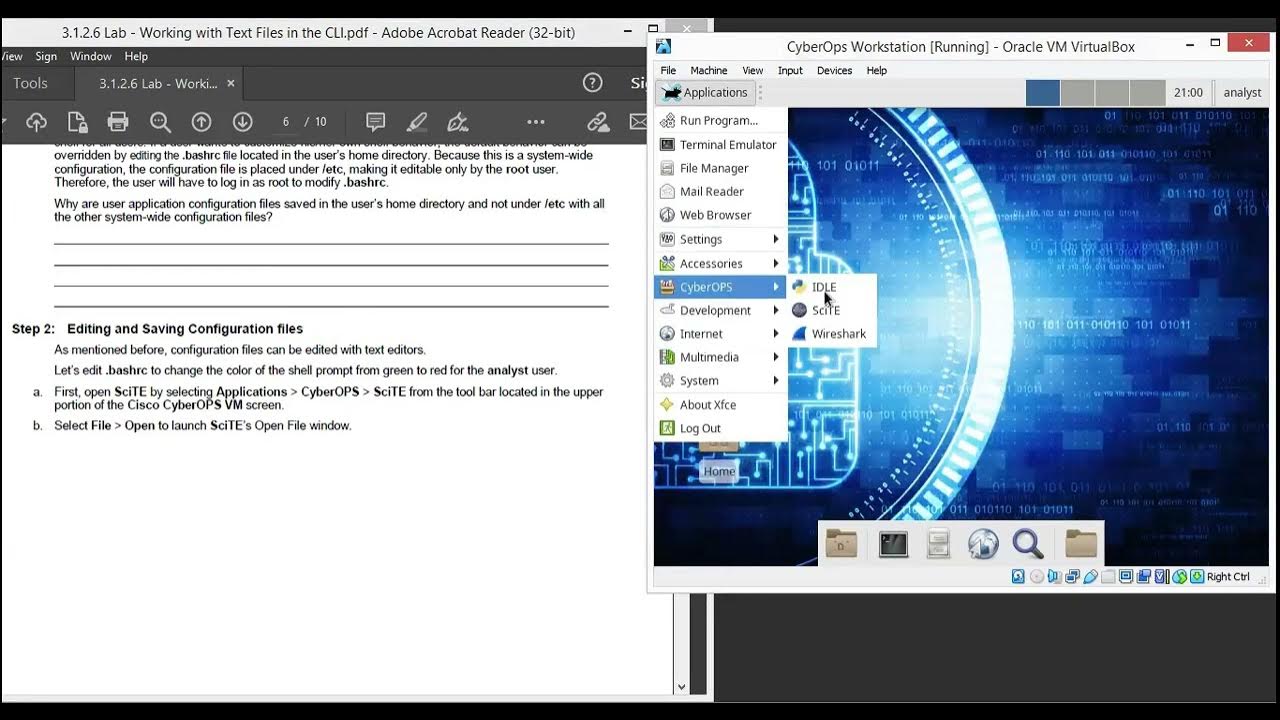Click the VirtualBox shared folders status icon
Screen dimensions: 1280x720
[1108, 577]
